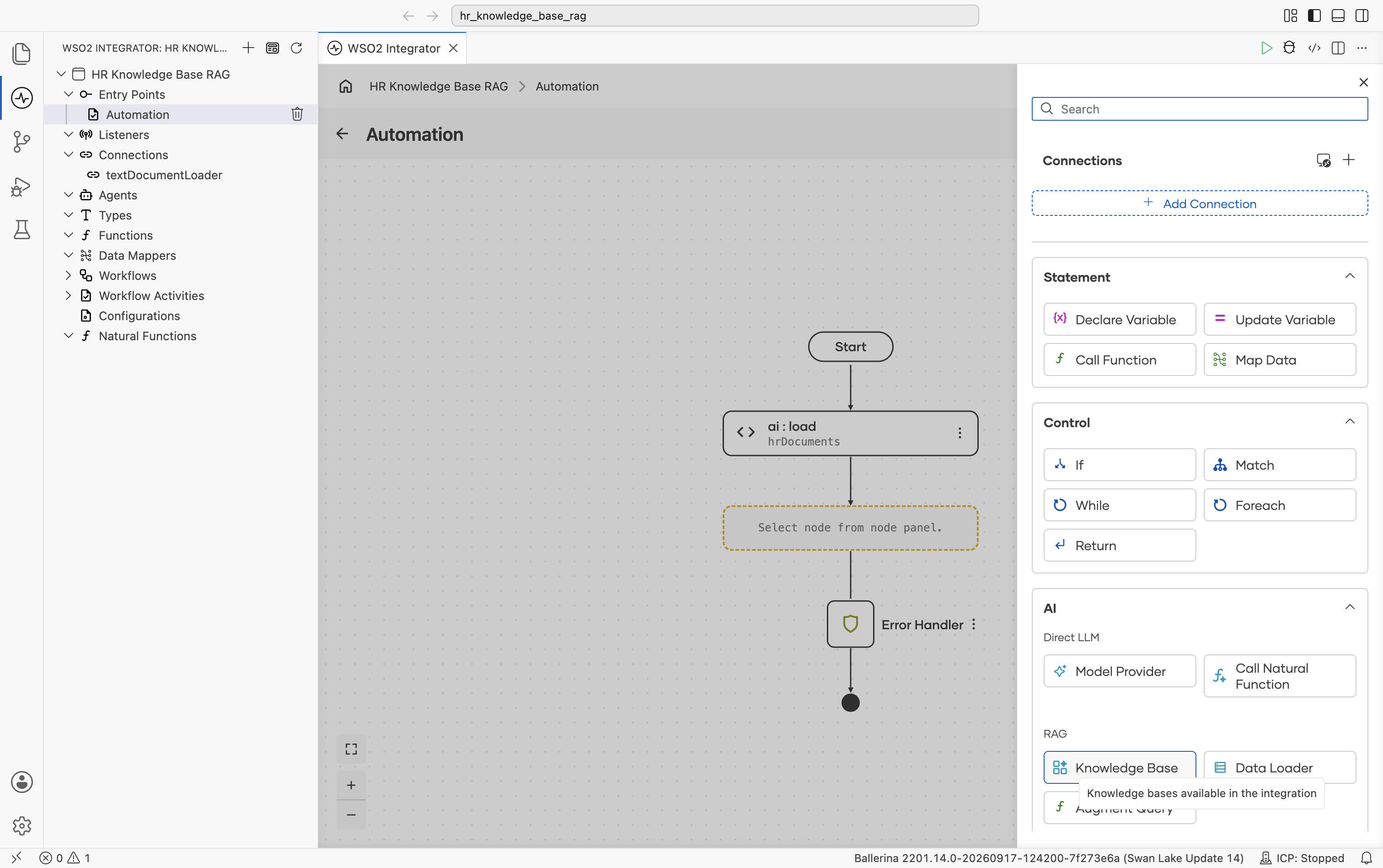Toggle the primary side bar

(1313, 16)
